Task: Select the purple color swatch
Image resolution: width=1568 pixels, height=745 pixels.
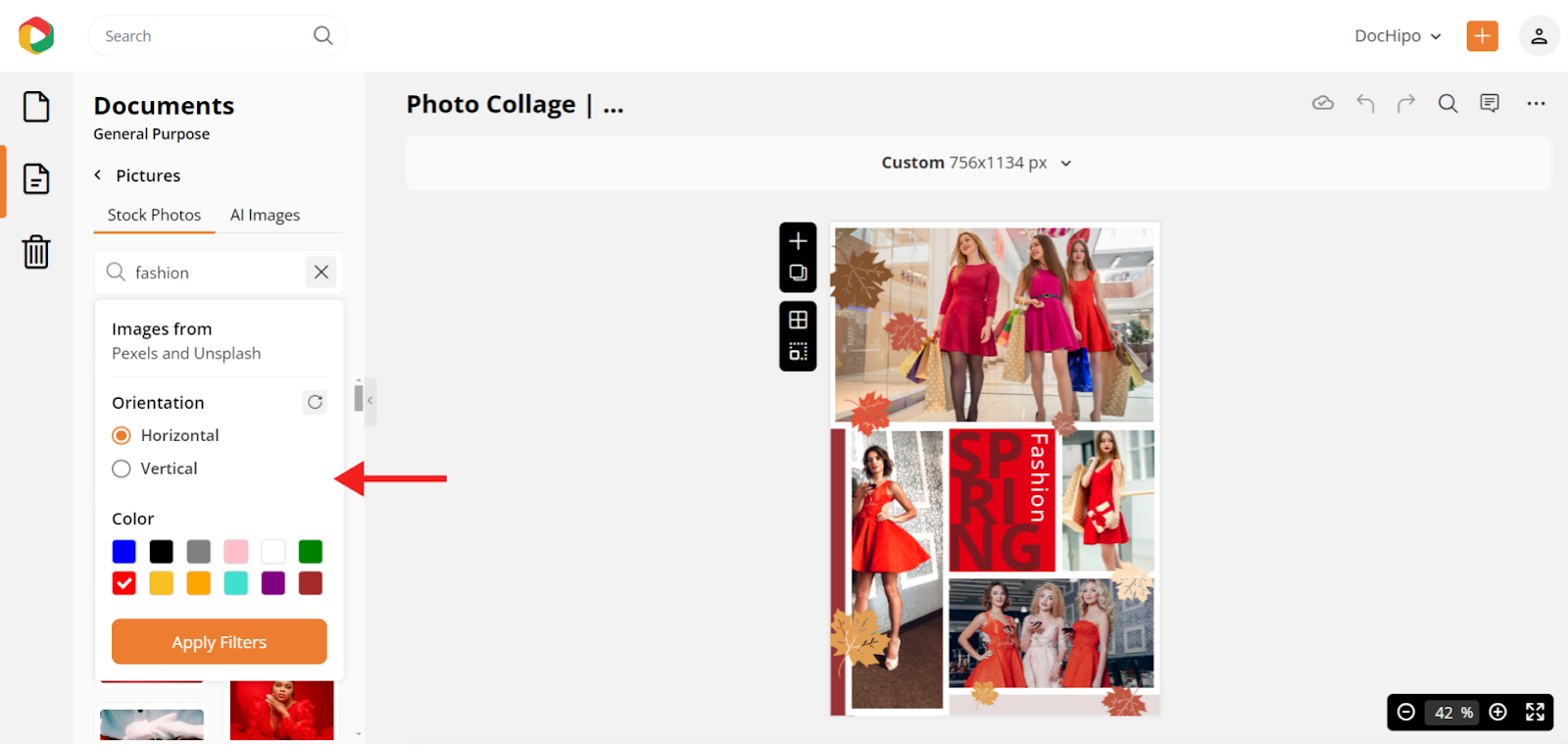Action: tap(272, 583)
